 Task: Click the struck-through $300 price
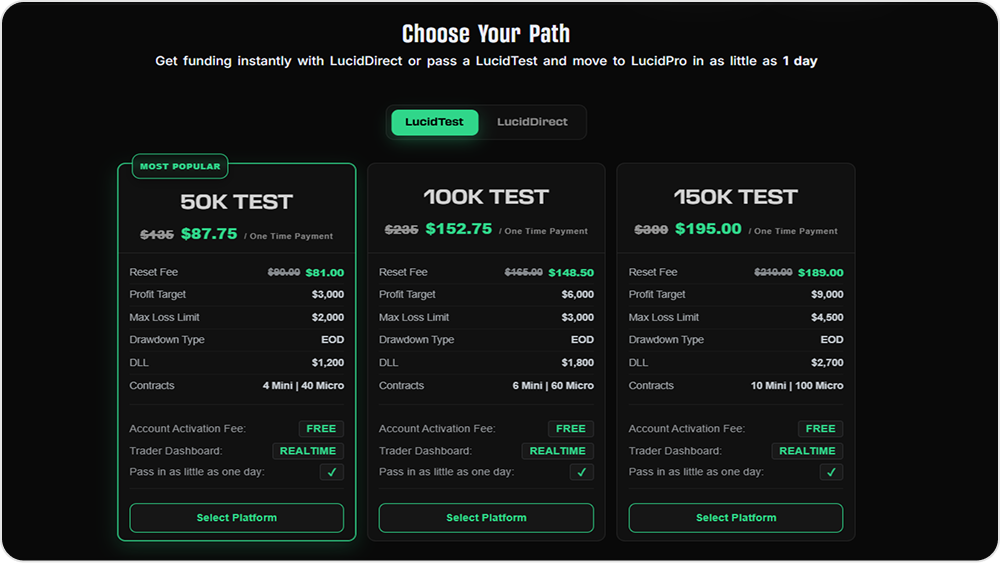pyautogui.click(x=651, y=230)
